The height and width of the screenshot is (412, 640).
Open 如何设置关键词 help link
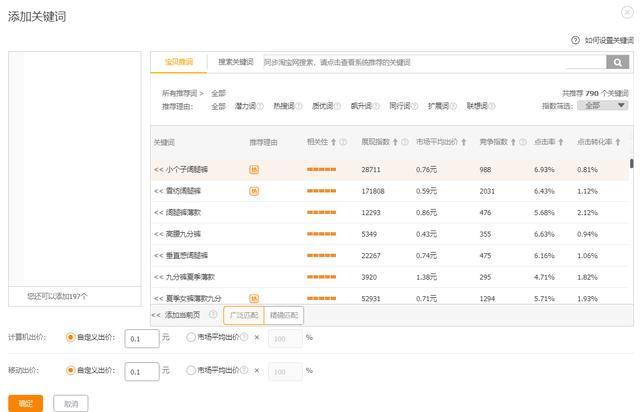[609, 40]
